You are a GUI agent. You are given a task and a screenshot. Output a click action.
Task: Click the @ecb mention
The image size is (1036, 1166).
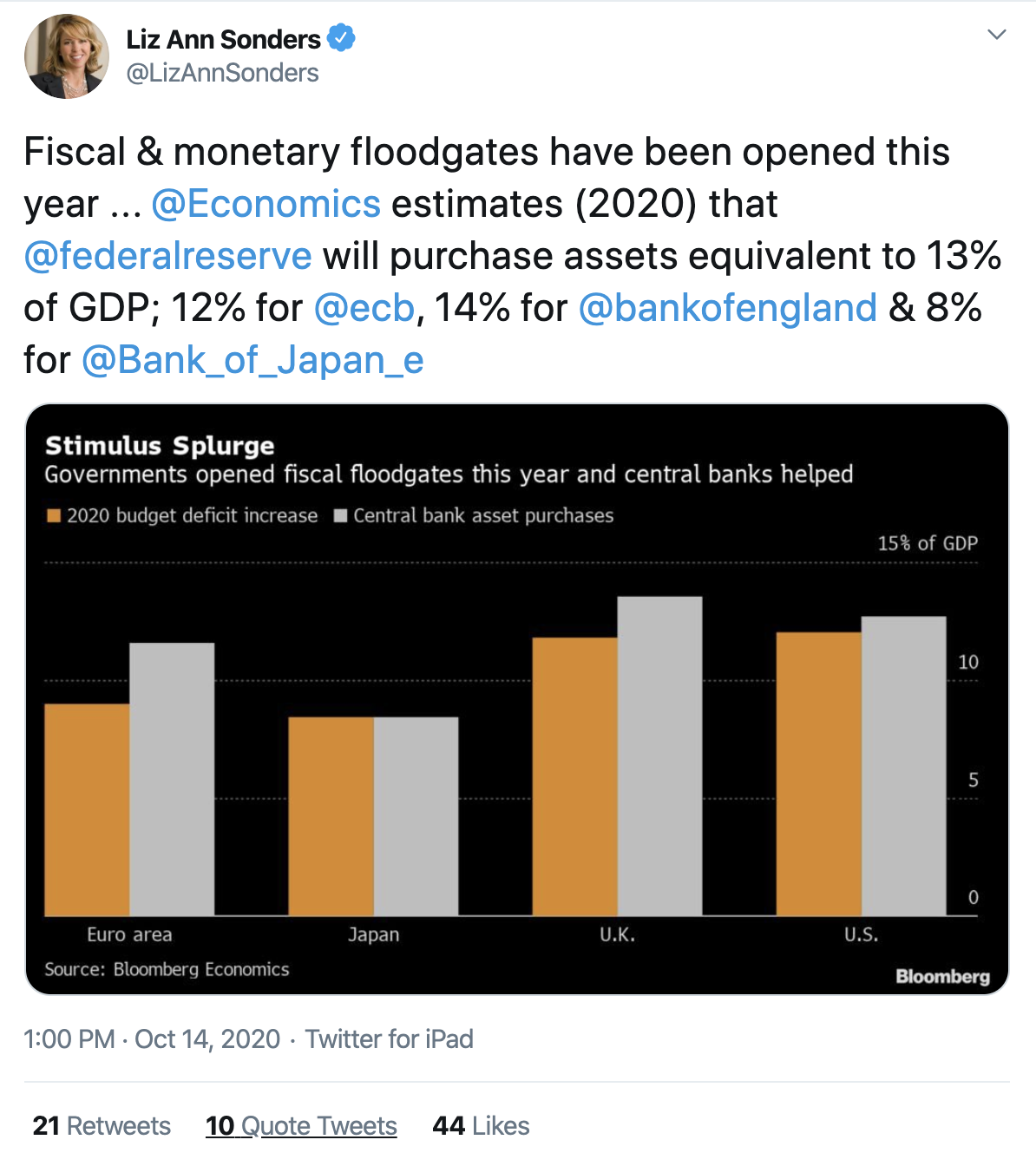point(364,308)
